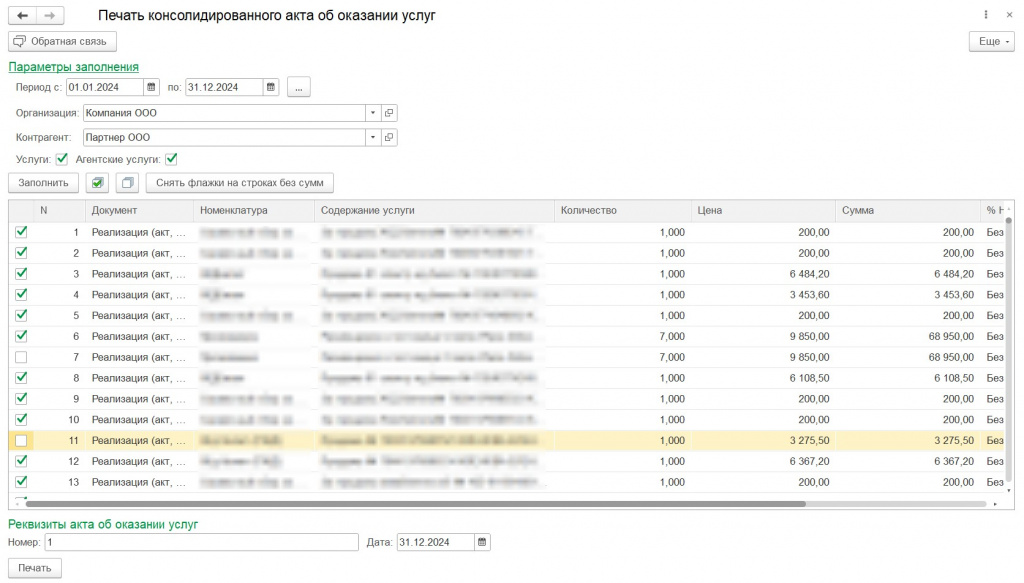The height and width of the screenshot is (583, 1024).
Task: Open the Организация record link icon
Action: (389, 113)
